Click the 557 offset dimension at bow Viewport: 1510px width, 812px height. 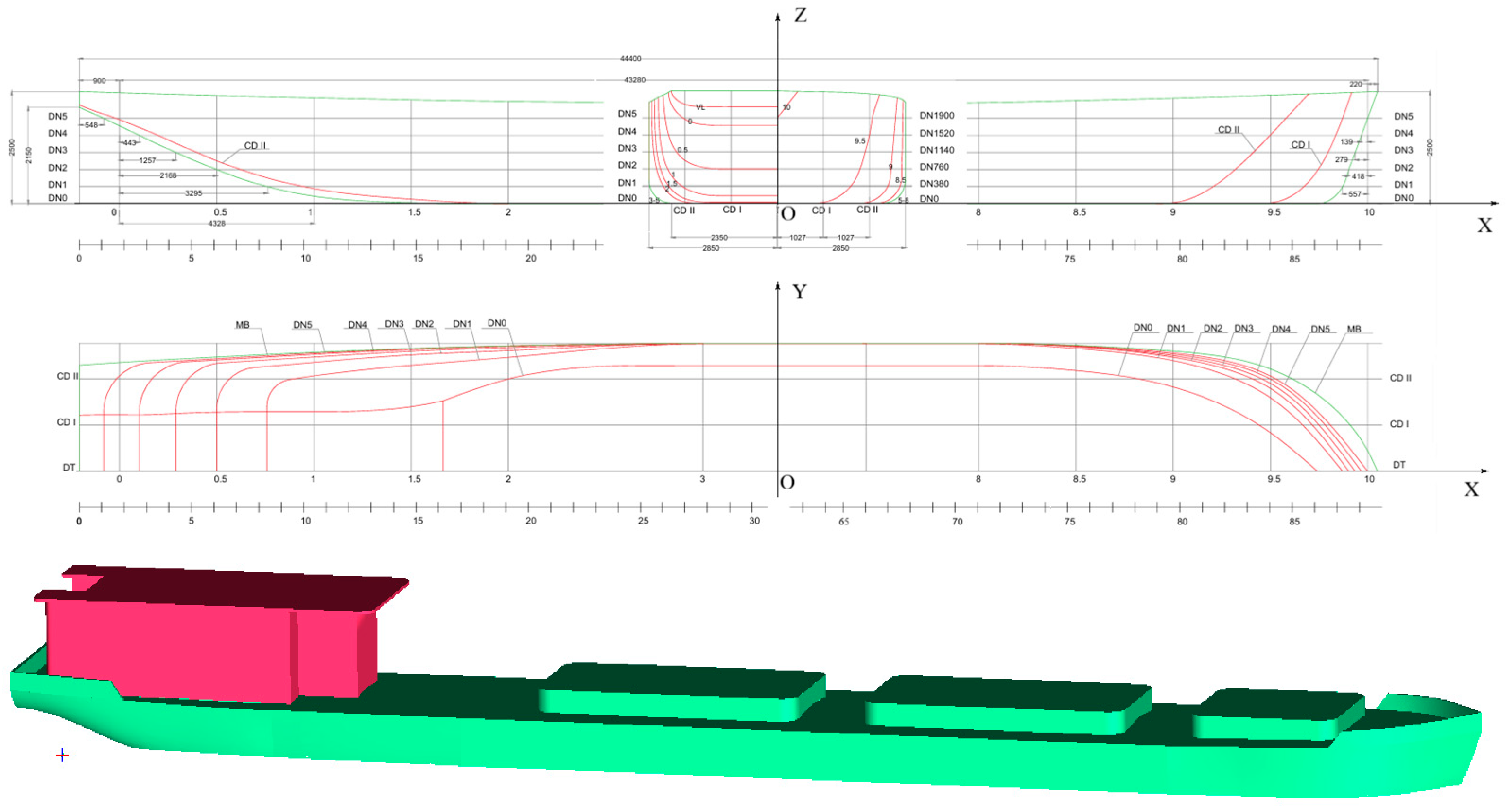tap(1354, 194)
